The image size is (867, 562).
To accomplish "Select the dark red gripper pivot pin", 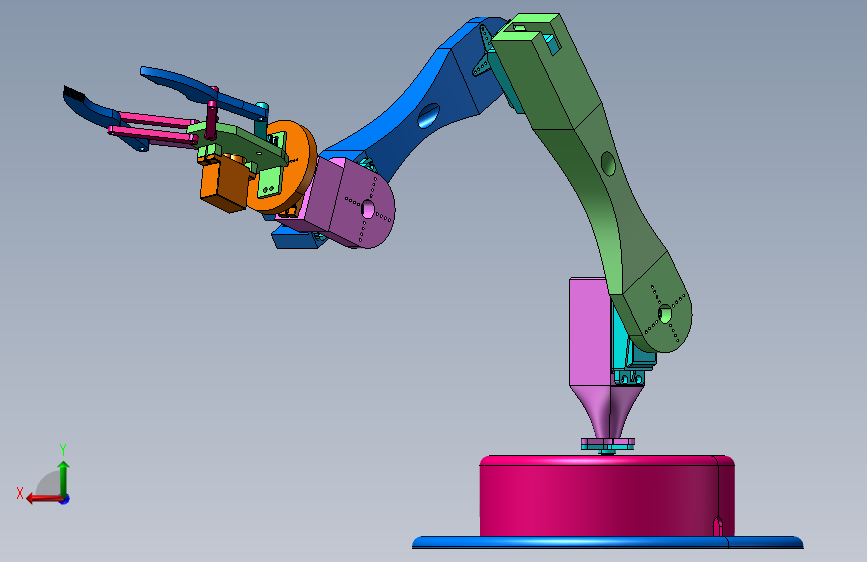I will point(211,120).
